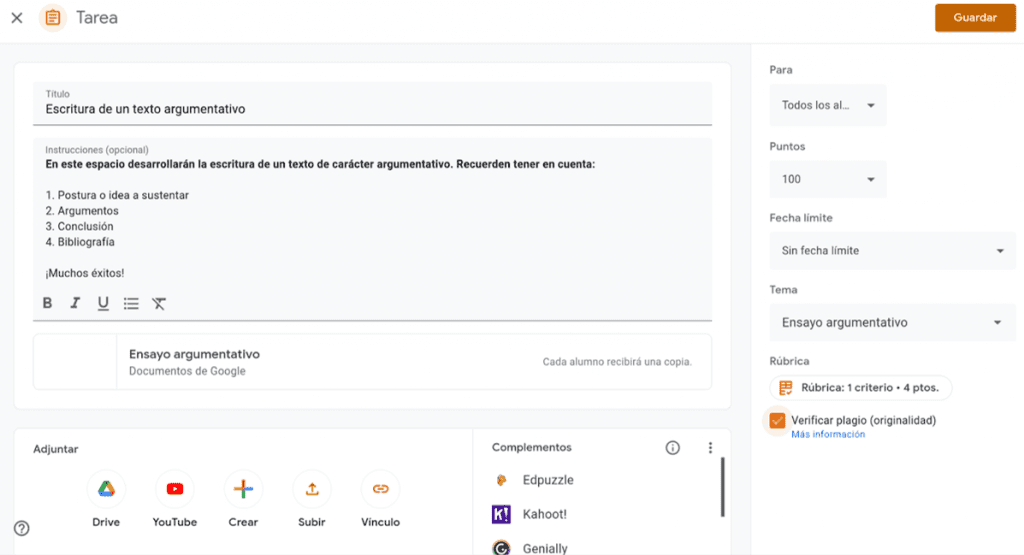Insert a bulleted list
Viewport: 1024px width, 555px height.
(x=131, y=303)
